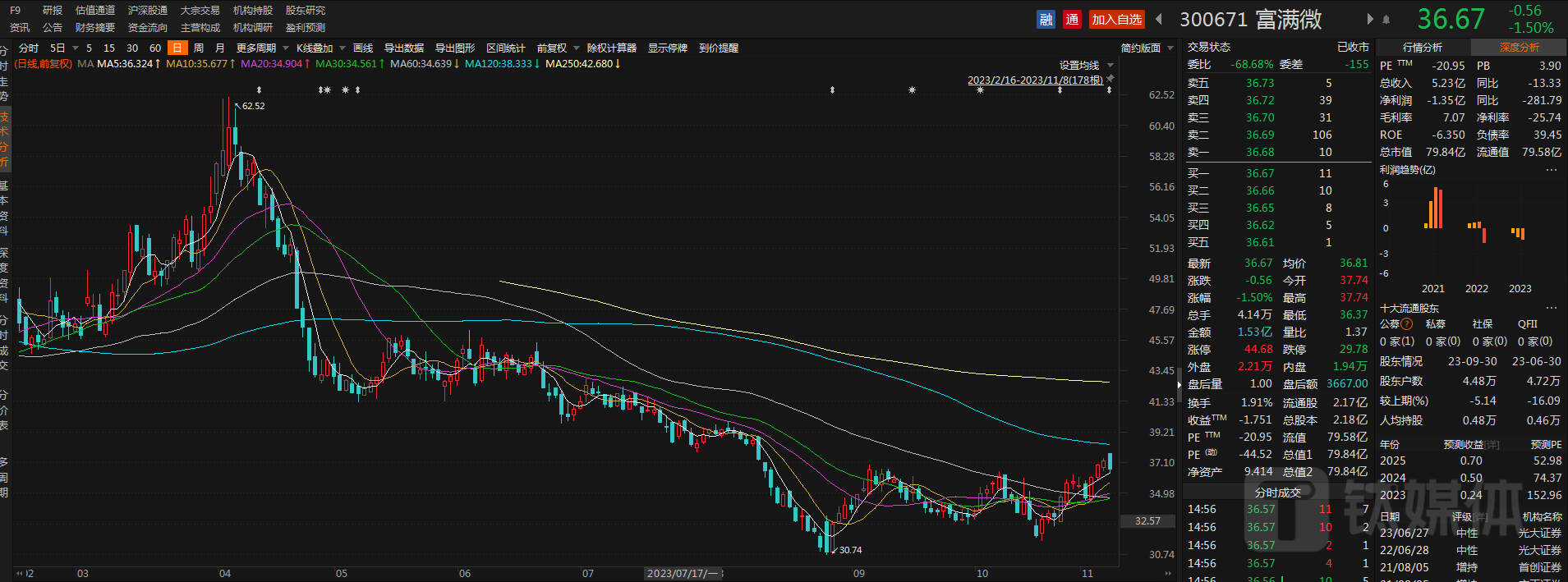Switch chart to 周 weekly period
1568x582 pixels.
coord(199,48)
